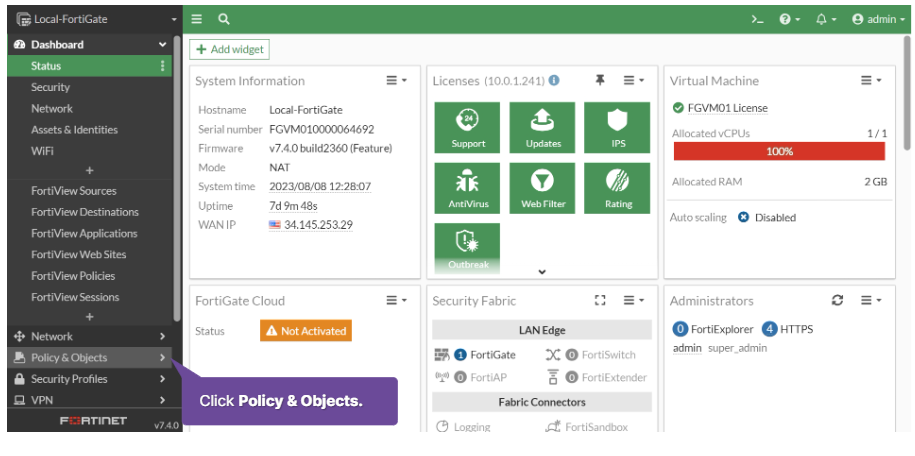Click the Outbreak license tile

pos(467,248)
